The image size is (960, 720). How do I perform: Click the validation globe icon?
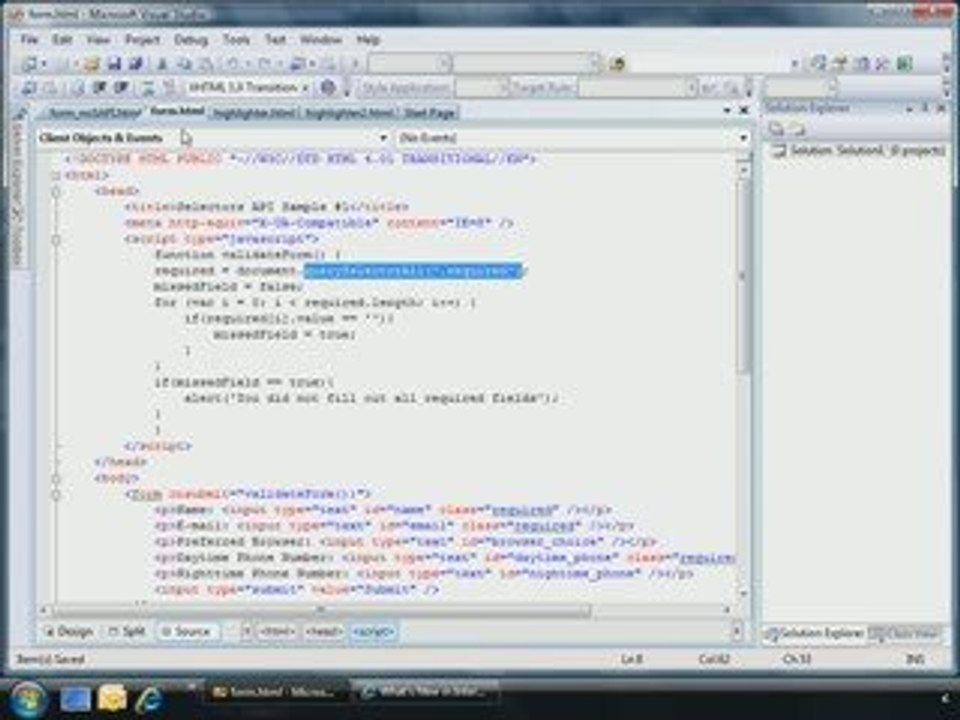click(x=328, y=88)
